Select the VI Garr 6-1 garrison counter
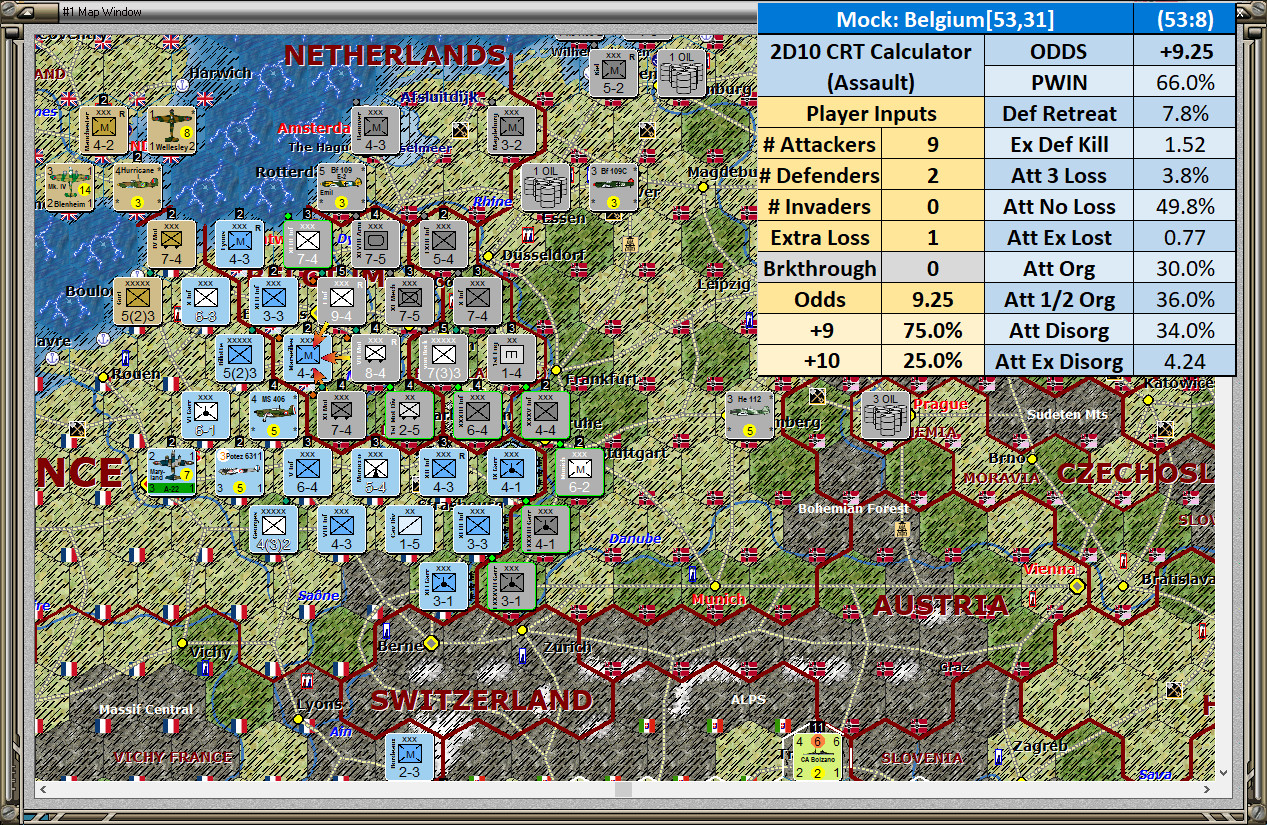Screen dimensions: 1267x825 click(206, 415)
